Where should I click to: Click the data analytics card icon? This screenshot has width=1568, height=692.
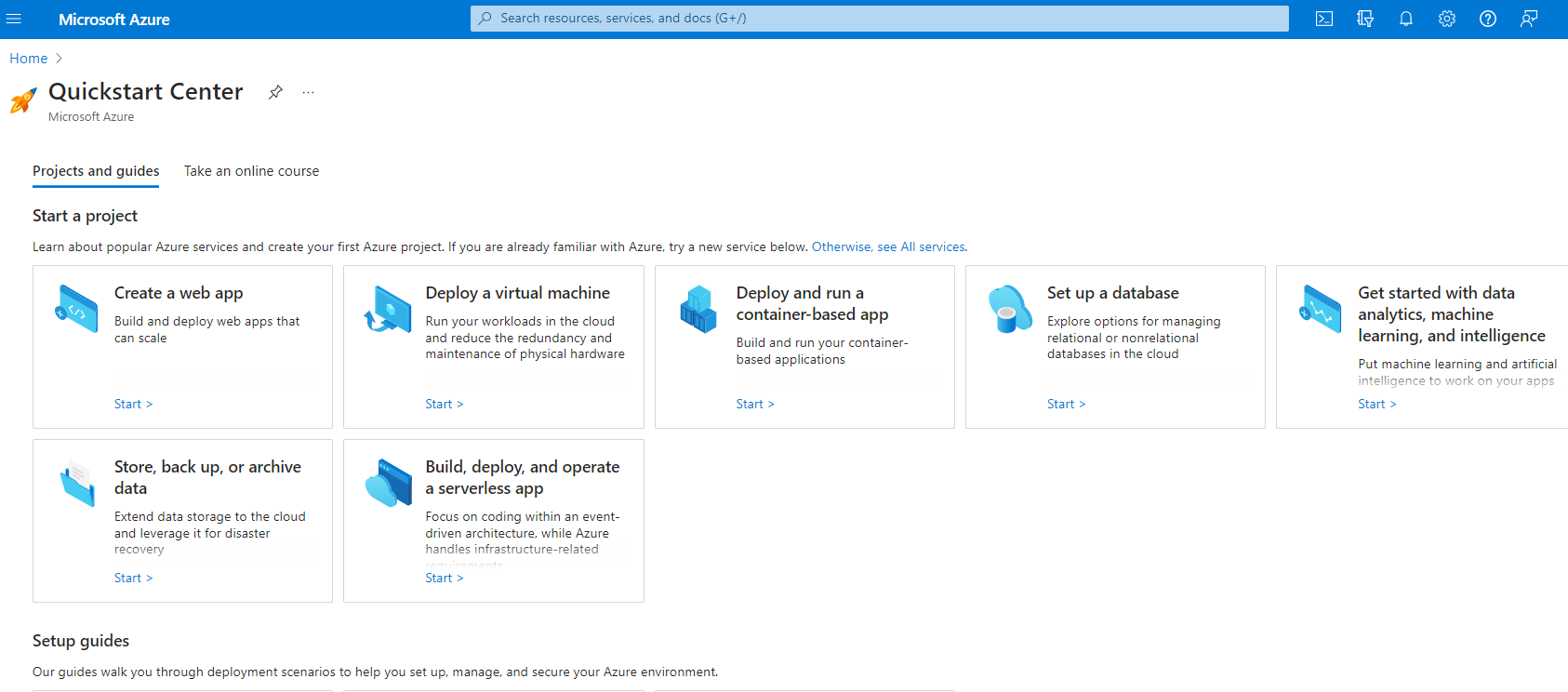pyautogui.click(x=1321, y=309)
